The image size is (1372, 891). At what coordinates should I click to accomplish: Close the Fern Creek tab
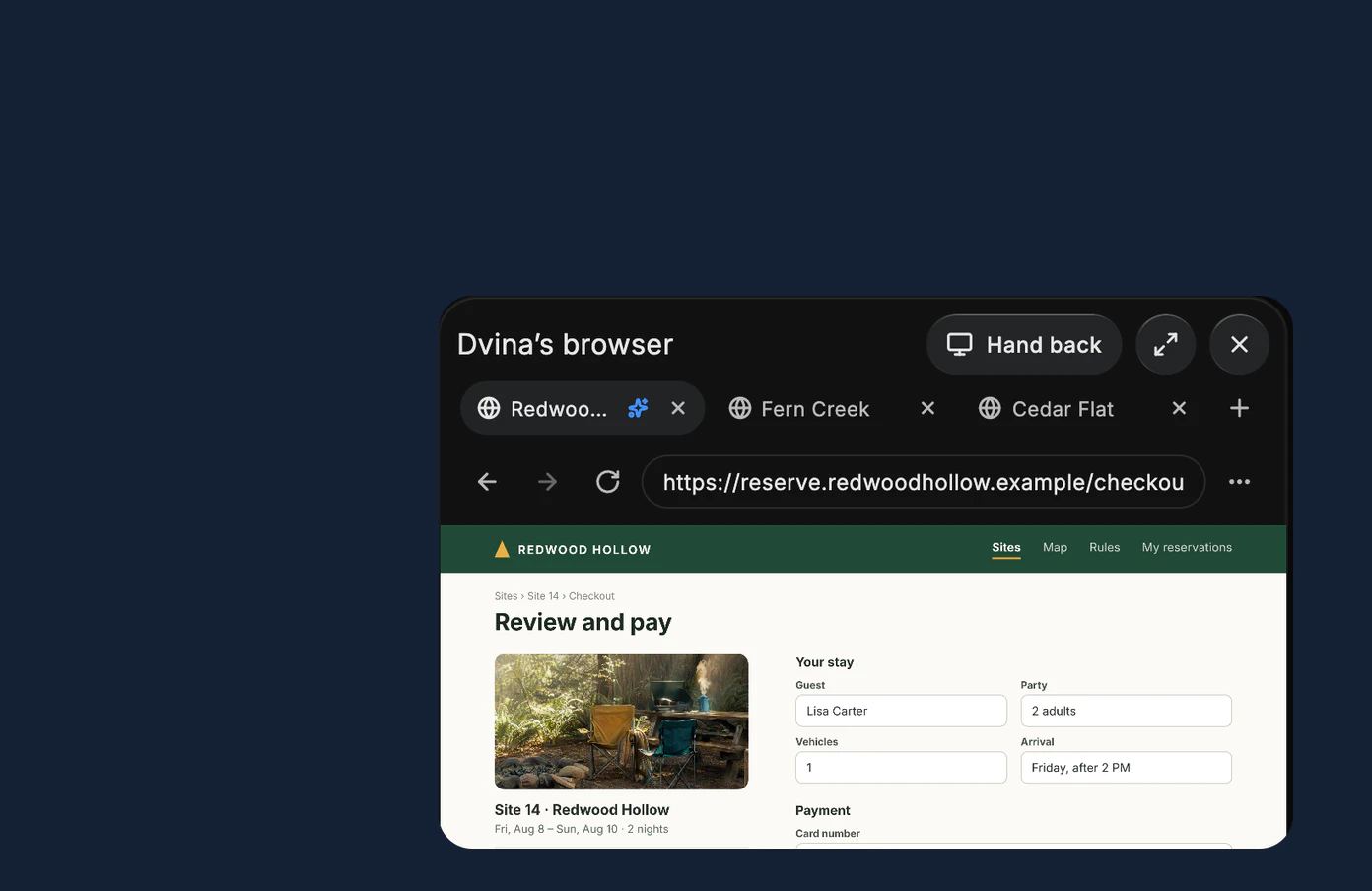[x=927, y=408]
